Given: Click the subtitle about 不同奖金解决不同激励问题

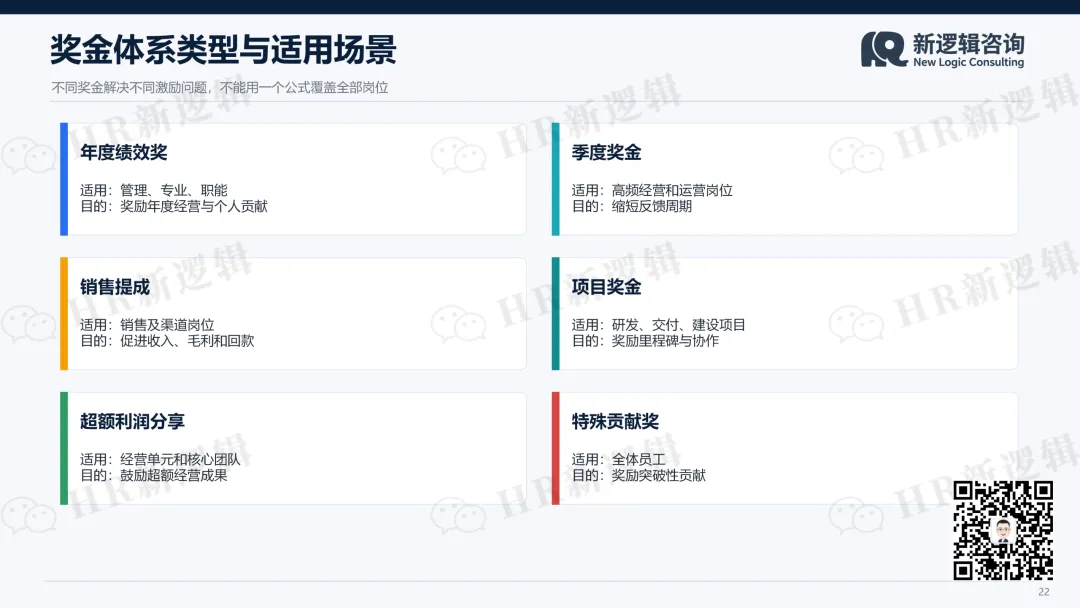Looking at the screenshot, I should pos(220,87).
